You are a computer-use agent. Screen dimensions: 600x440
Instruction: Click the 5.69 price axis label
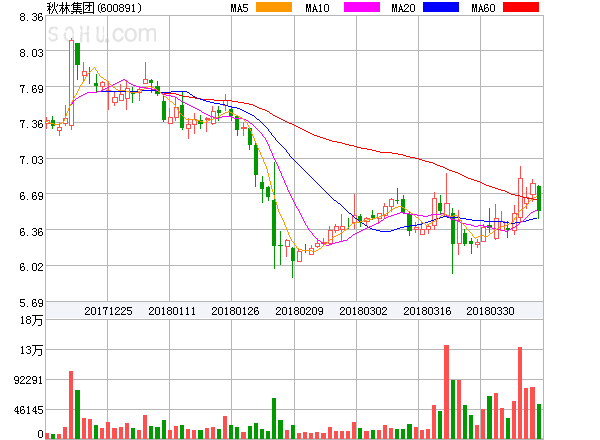31,303
